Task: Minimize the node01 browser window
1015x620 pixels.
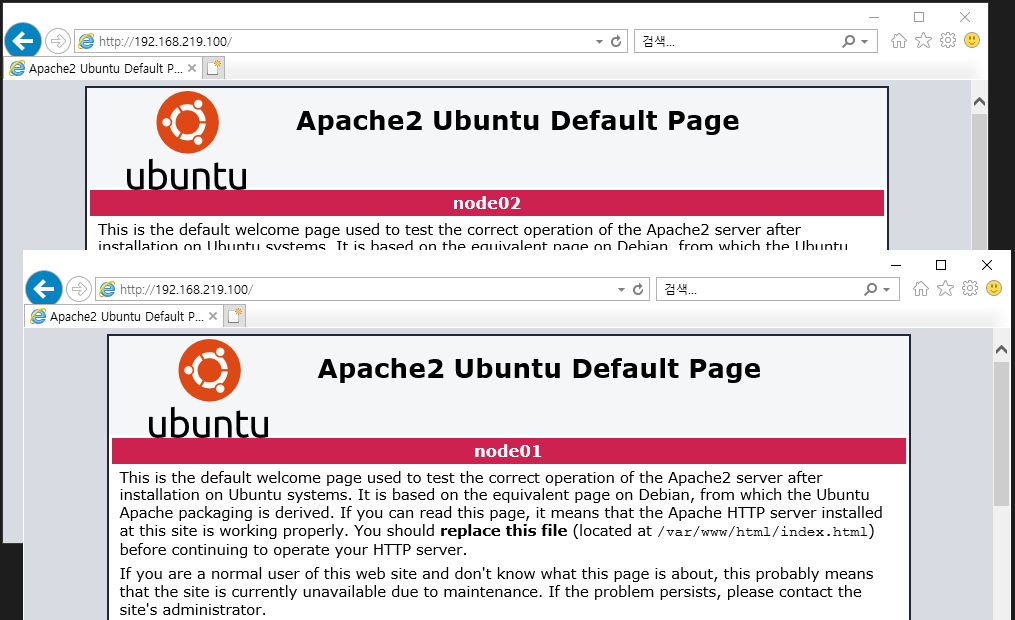Action: (896, 265)
